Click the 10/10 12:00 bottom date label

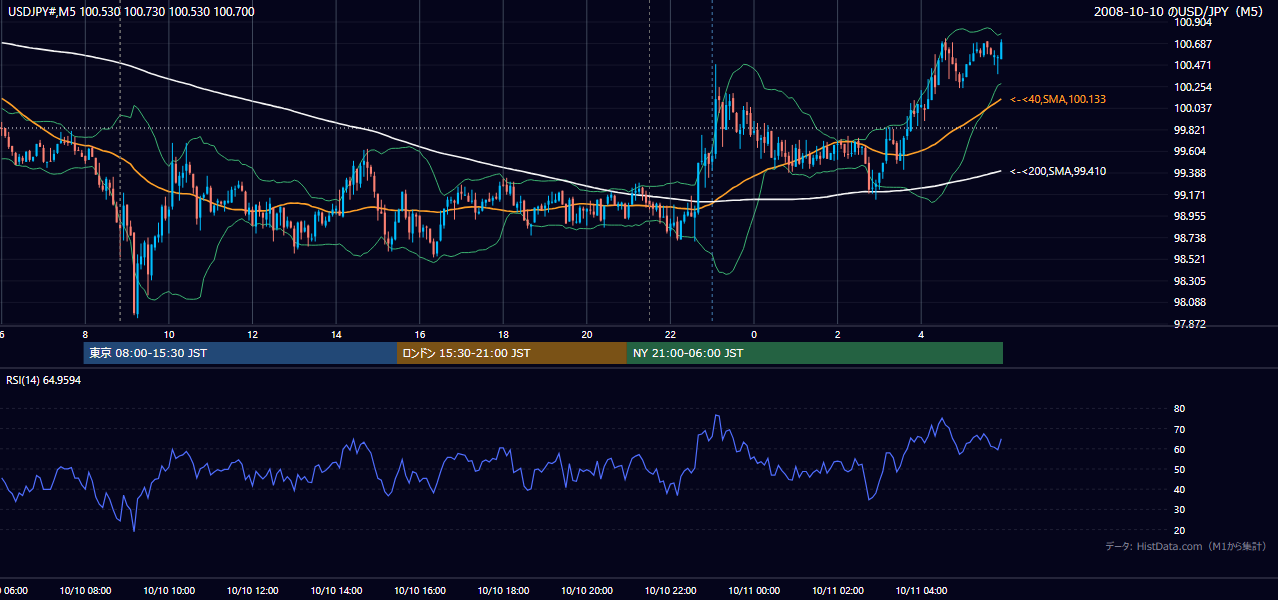pyautogui.click(x=252, y=591)
